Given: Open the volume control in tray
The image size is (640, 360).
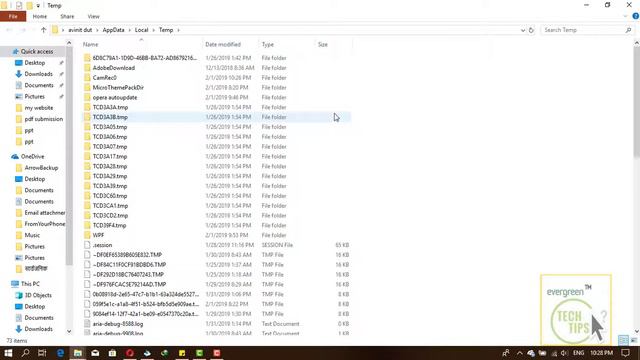Looking at the screenshot, I should click(564, 353).
